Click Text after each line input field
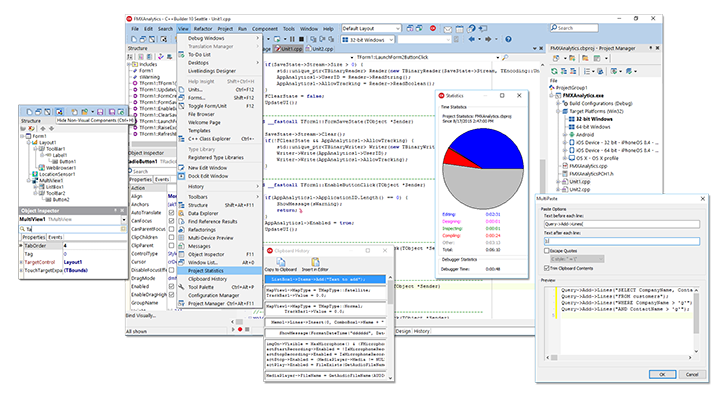This screenshot has width=720, height=404. (622, 241)
